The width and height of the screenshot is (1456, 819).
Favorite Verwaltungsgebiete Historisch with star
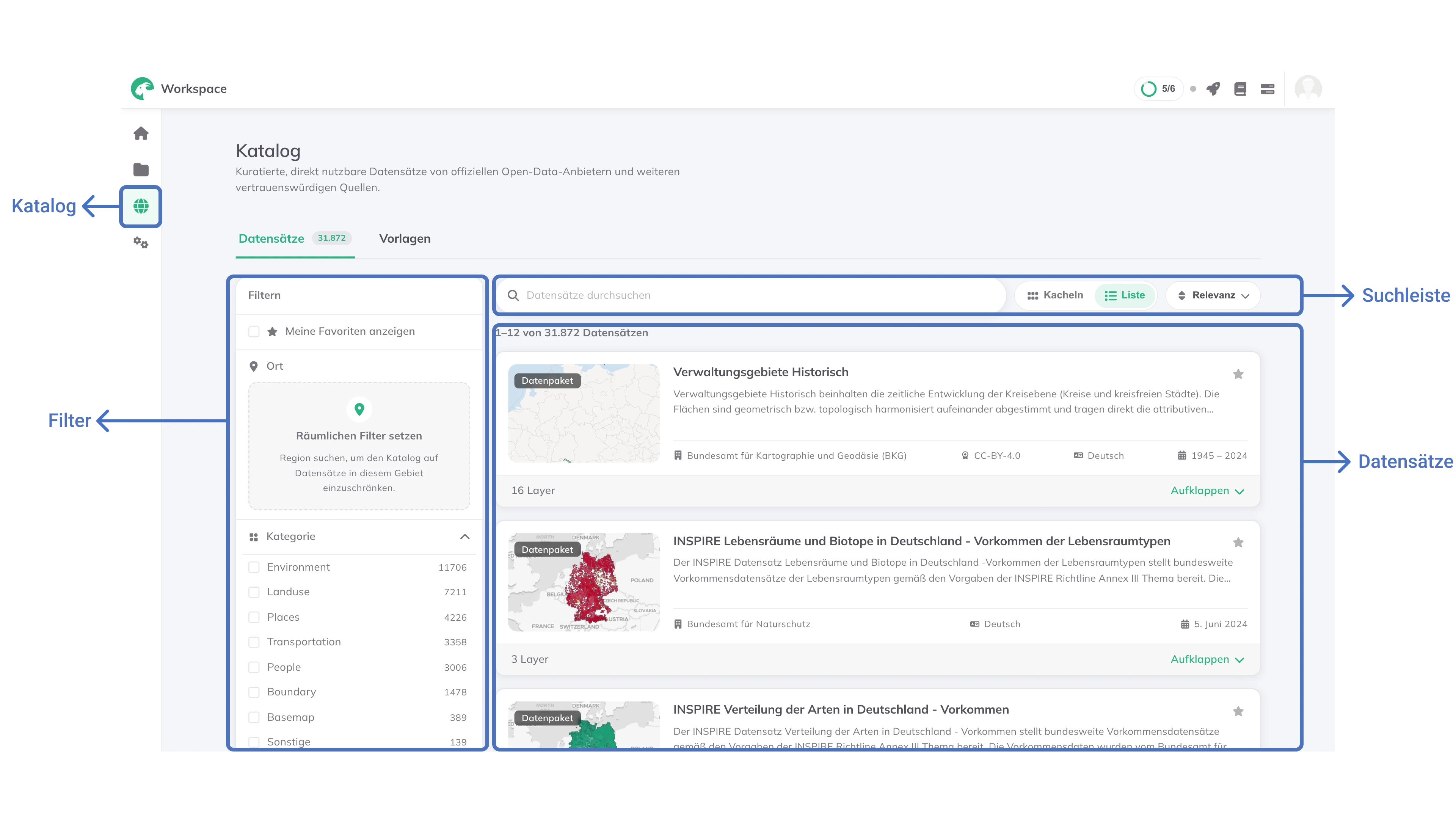point(1238,374)
